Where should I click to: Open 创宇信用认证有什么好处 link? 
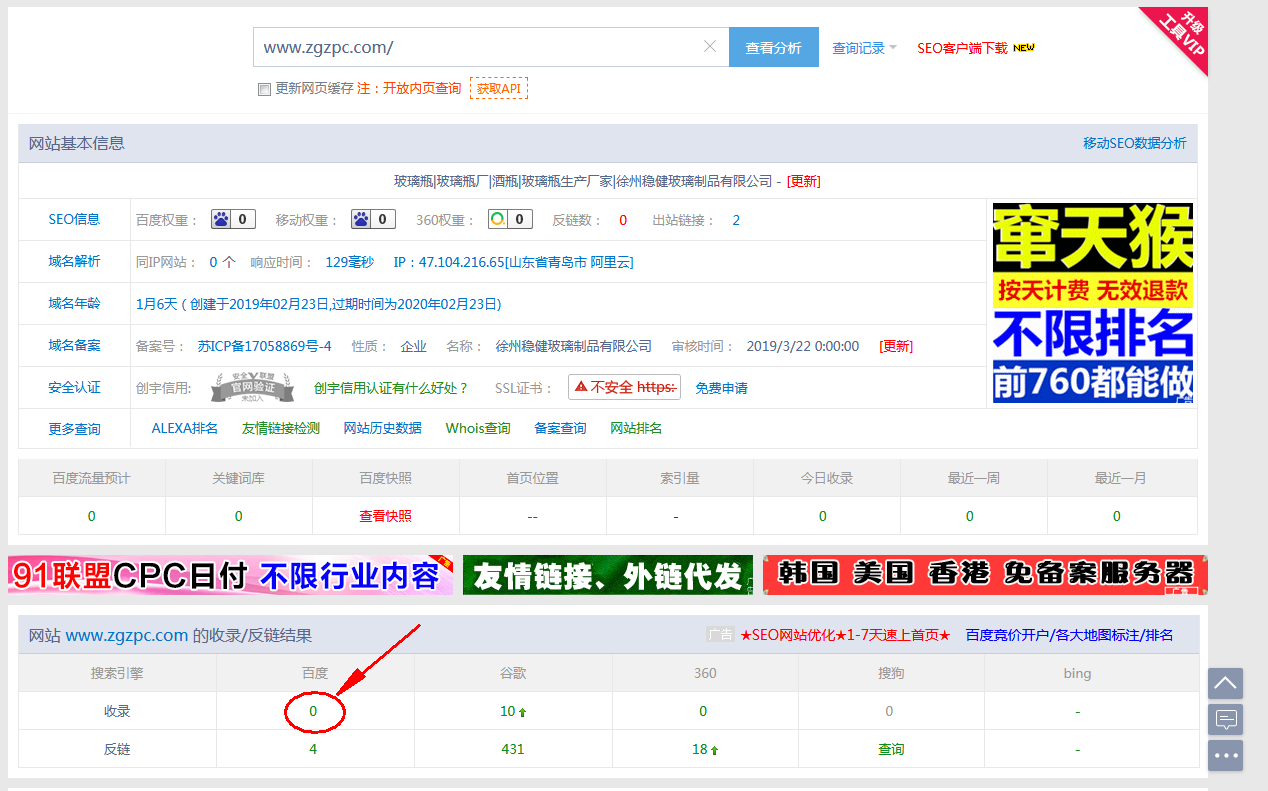click(391, 388)
